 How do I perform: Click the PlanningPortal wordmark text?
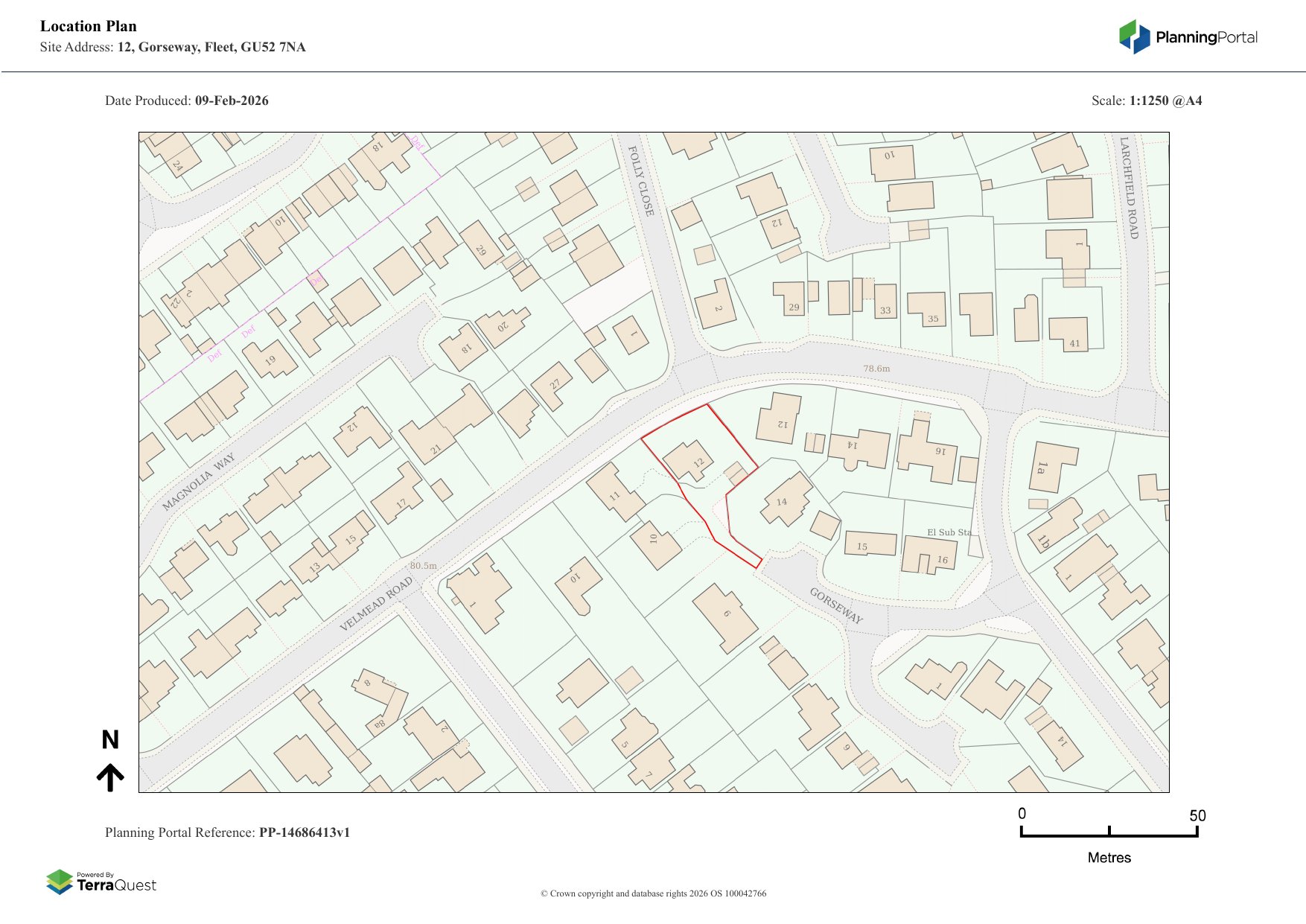(x=1206, y=37)
